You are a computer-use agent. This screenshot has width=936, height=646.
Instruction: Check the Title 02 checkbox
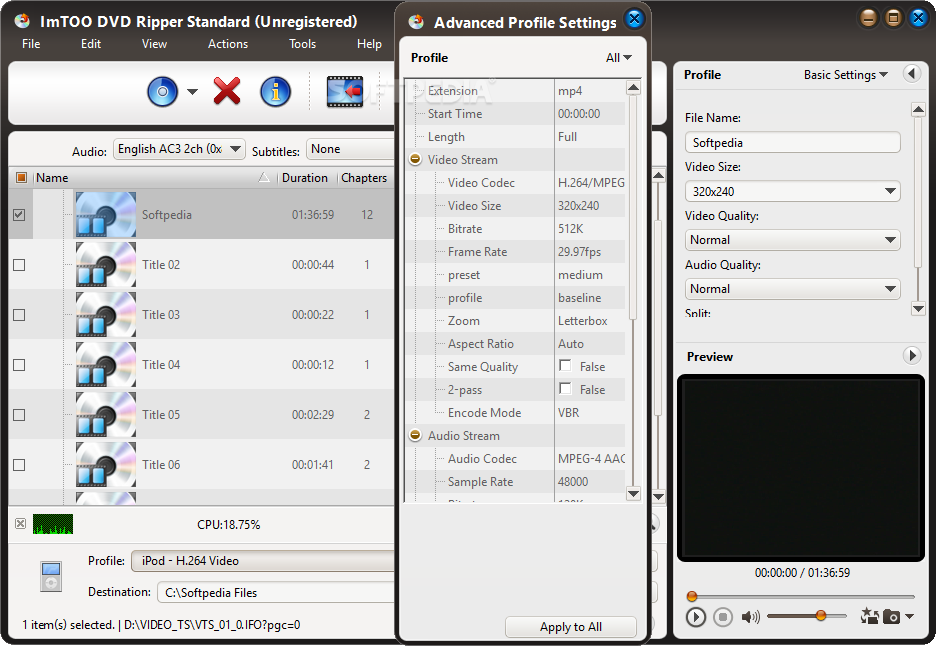click(x=19, y=264)
